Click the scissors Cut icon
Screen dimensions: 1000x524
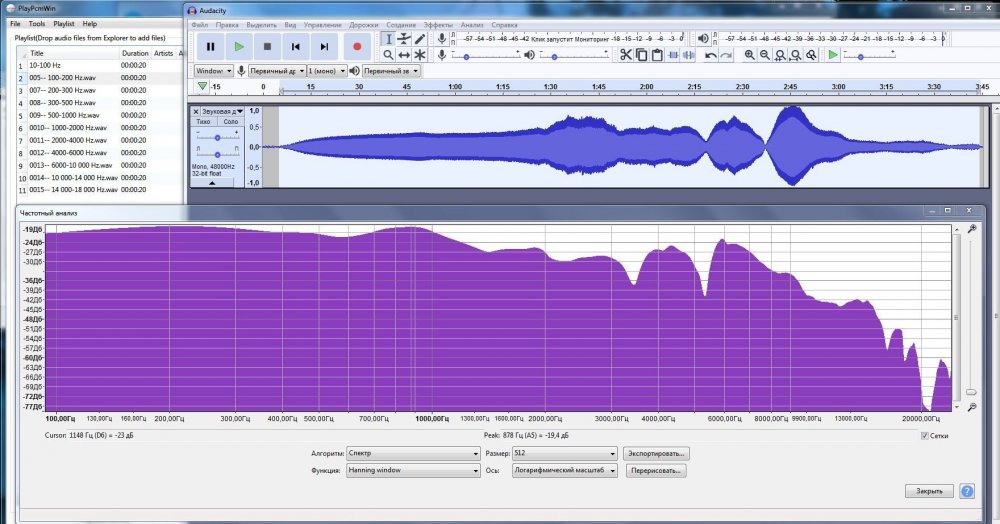[x=625, y=55]
